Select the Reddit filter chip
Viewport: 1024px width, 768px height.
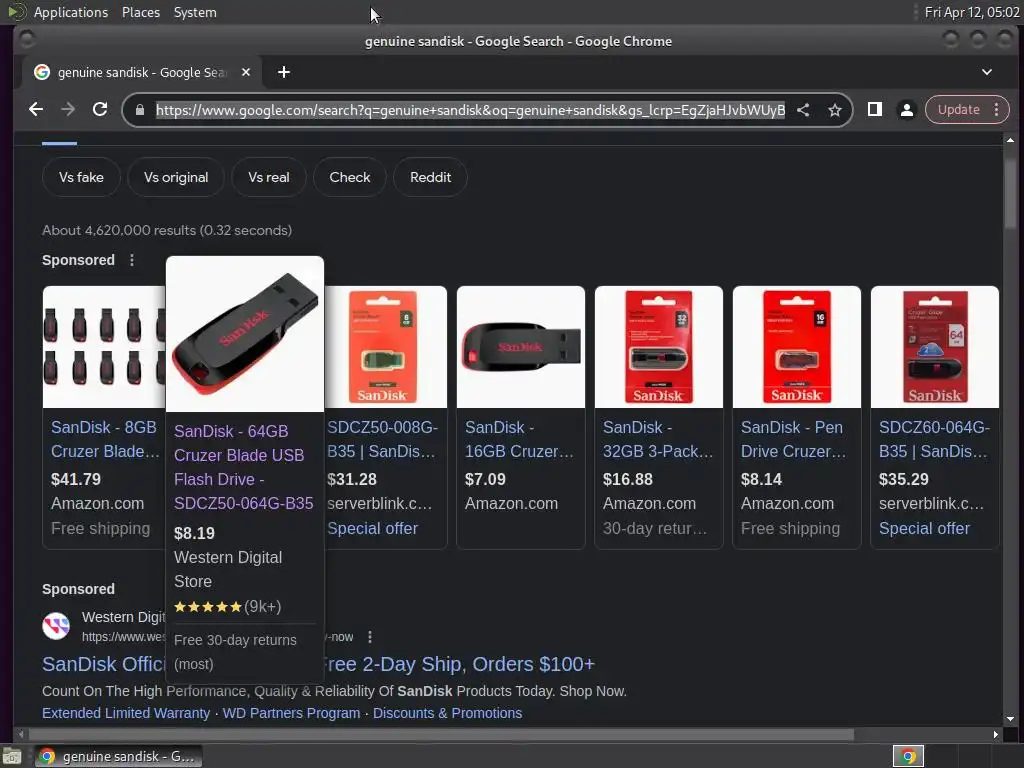(x=430, y=177)
